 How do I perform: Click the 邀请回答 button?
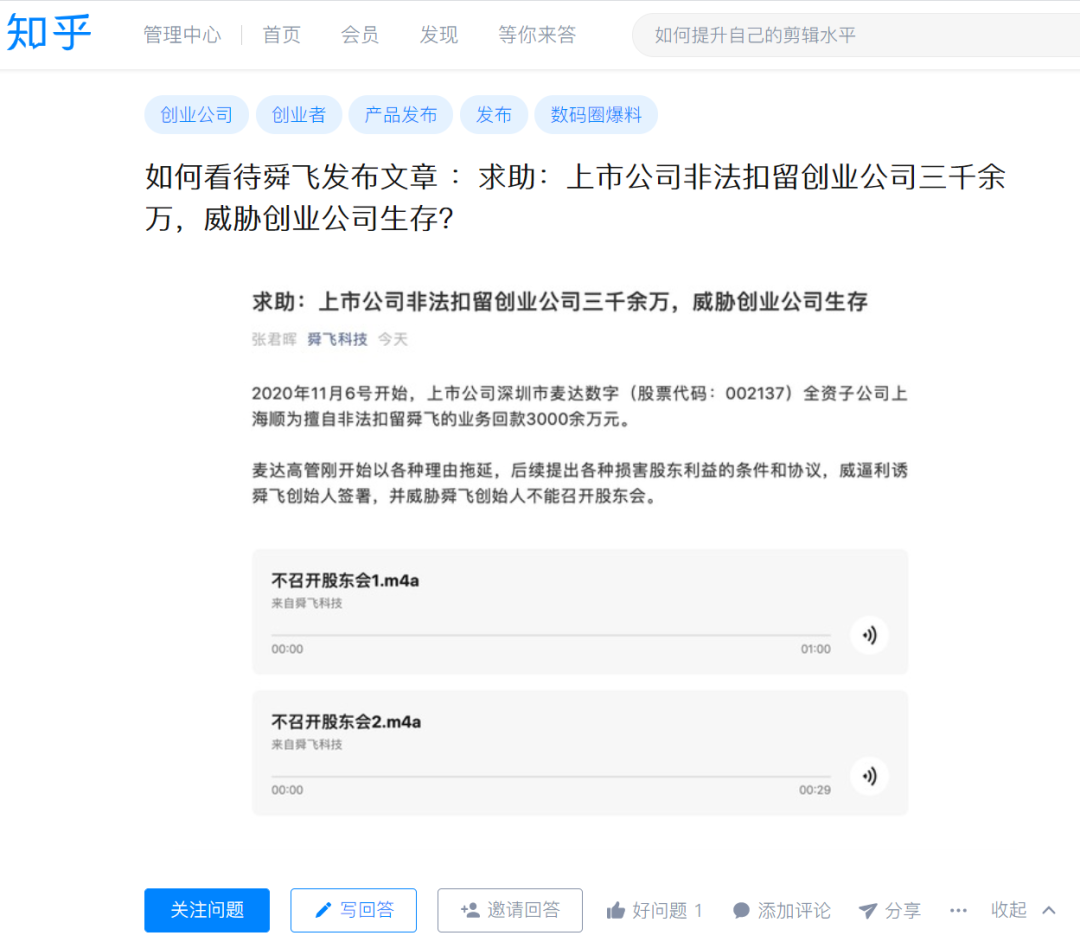(x=510, y=910)
